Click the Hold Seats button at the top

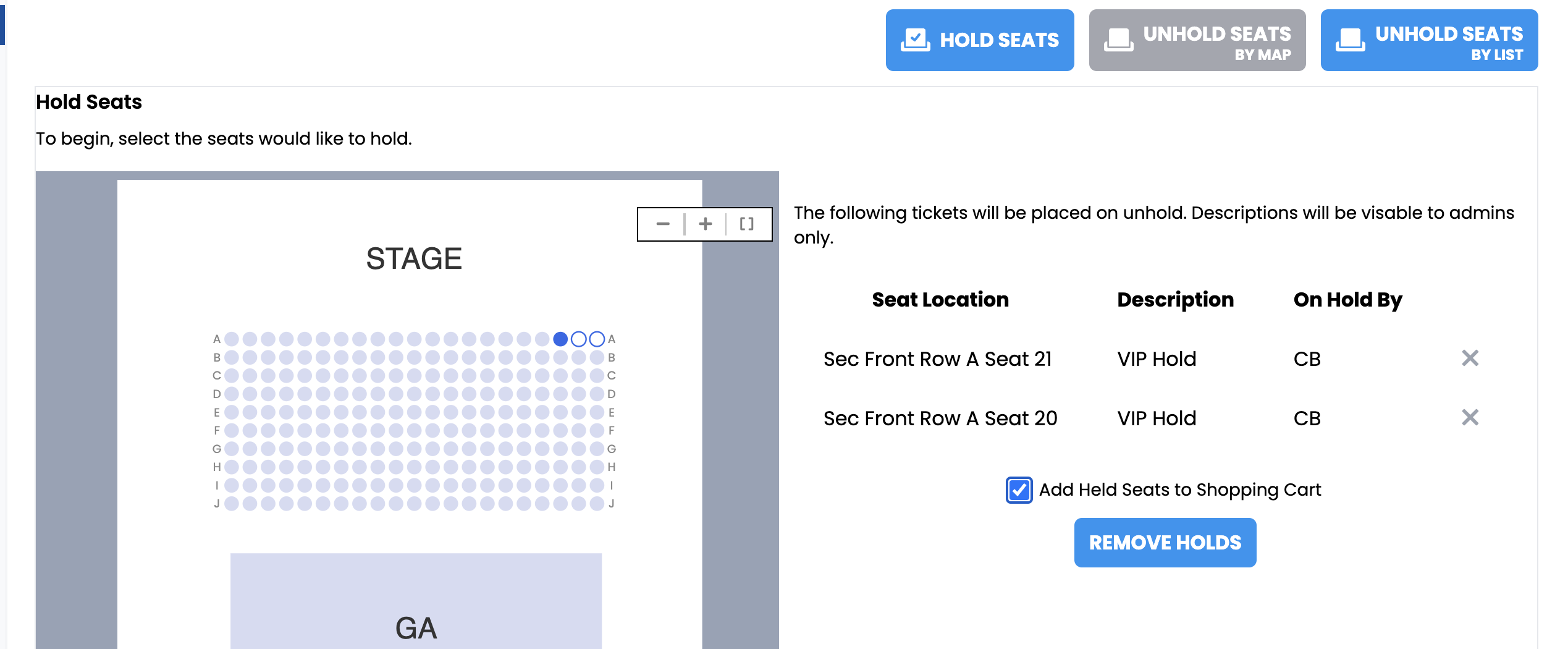pyautogui.click(x=979, y=40)
